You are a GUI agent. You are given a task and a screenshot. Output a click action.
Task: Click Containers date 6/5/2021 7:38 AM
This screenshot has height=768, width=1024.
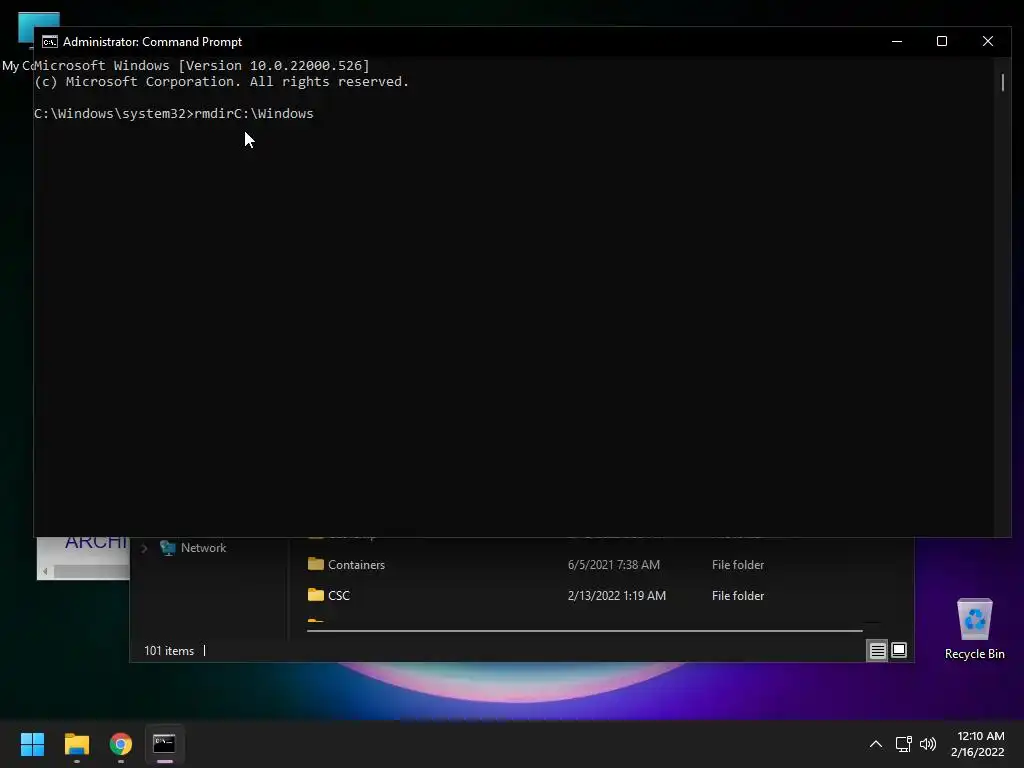click(613, 564)
